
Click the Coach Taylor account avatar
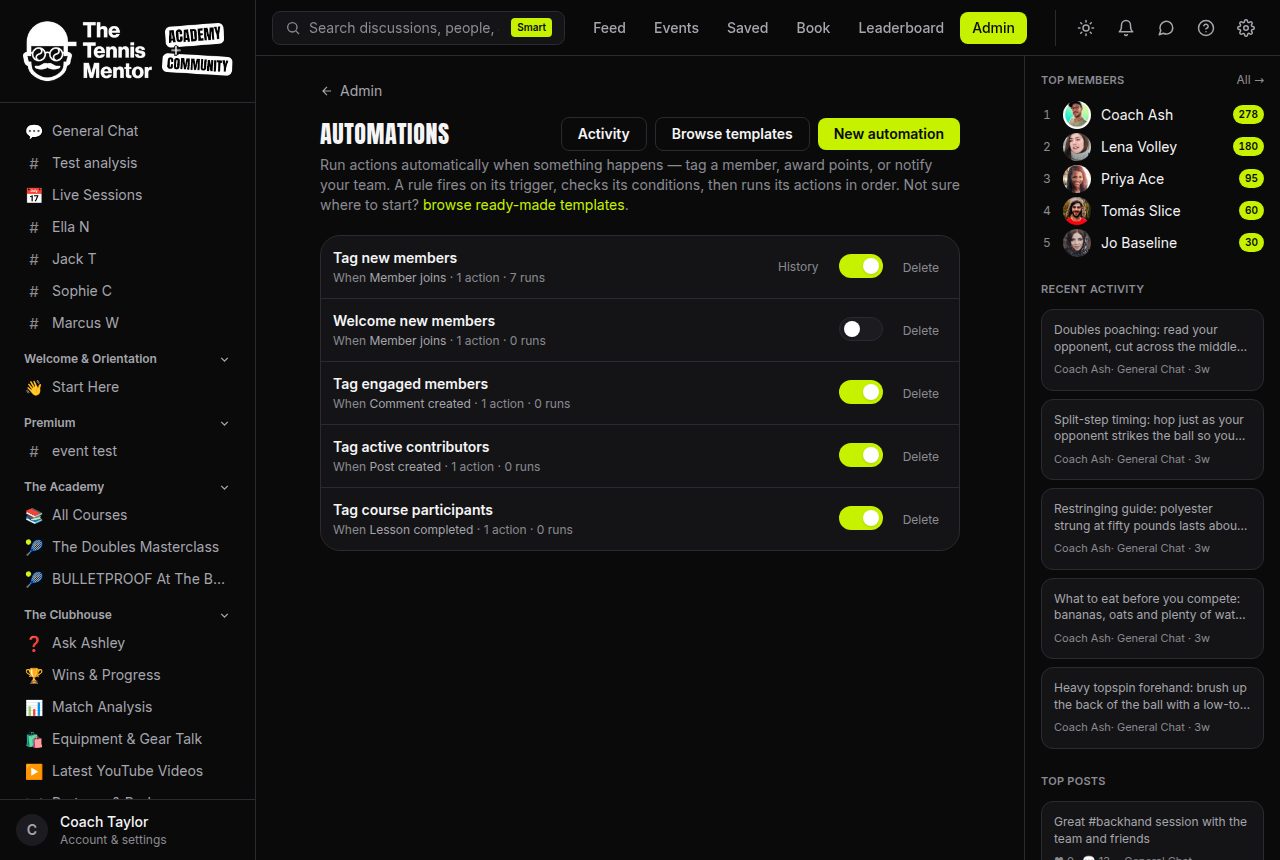pos(32,830)
